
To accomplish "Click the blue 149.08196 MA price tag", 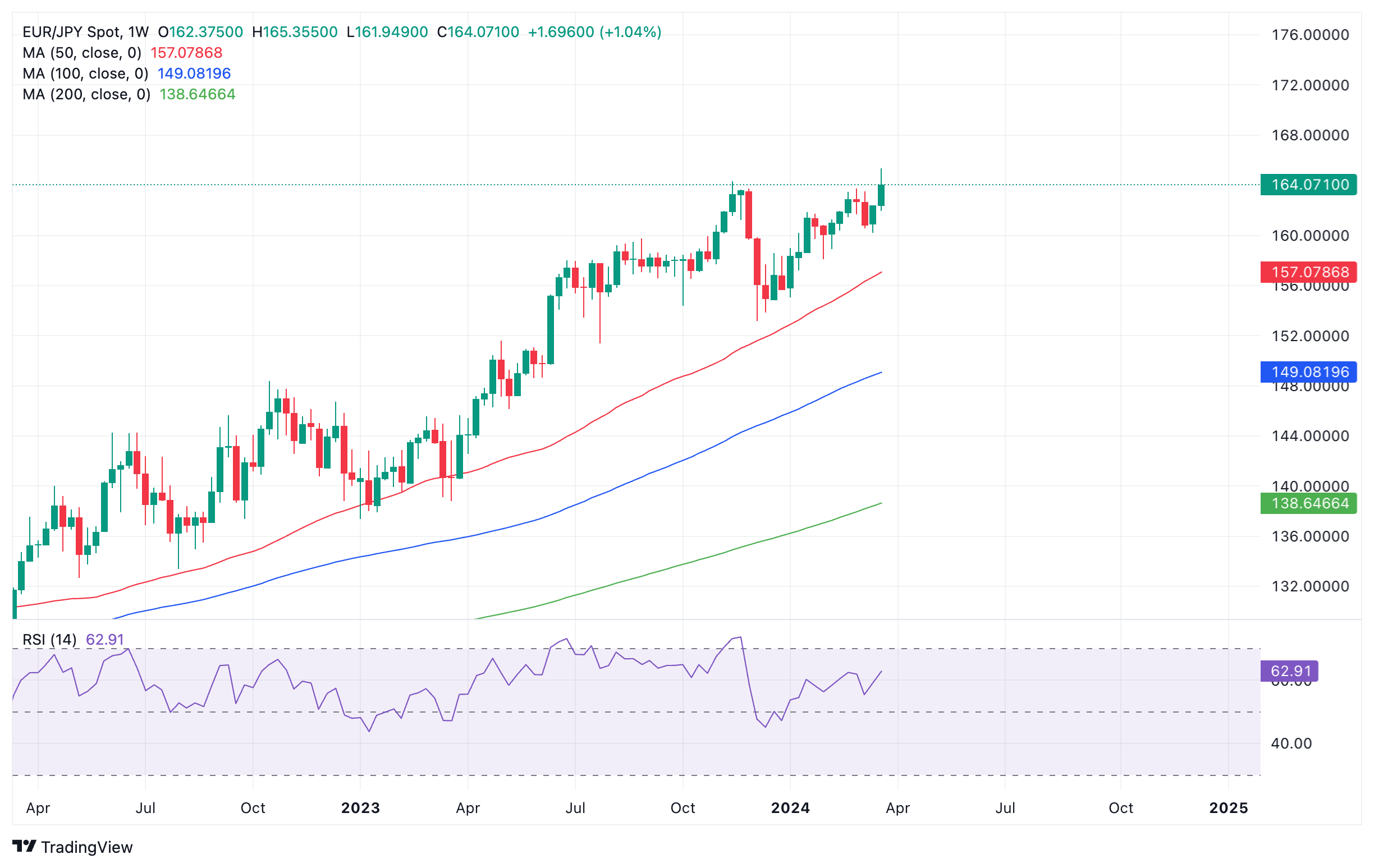I will (x=1308, y=373).
